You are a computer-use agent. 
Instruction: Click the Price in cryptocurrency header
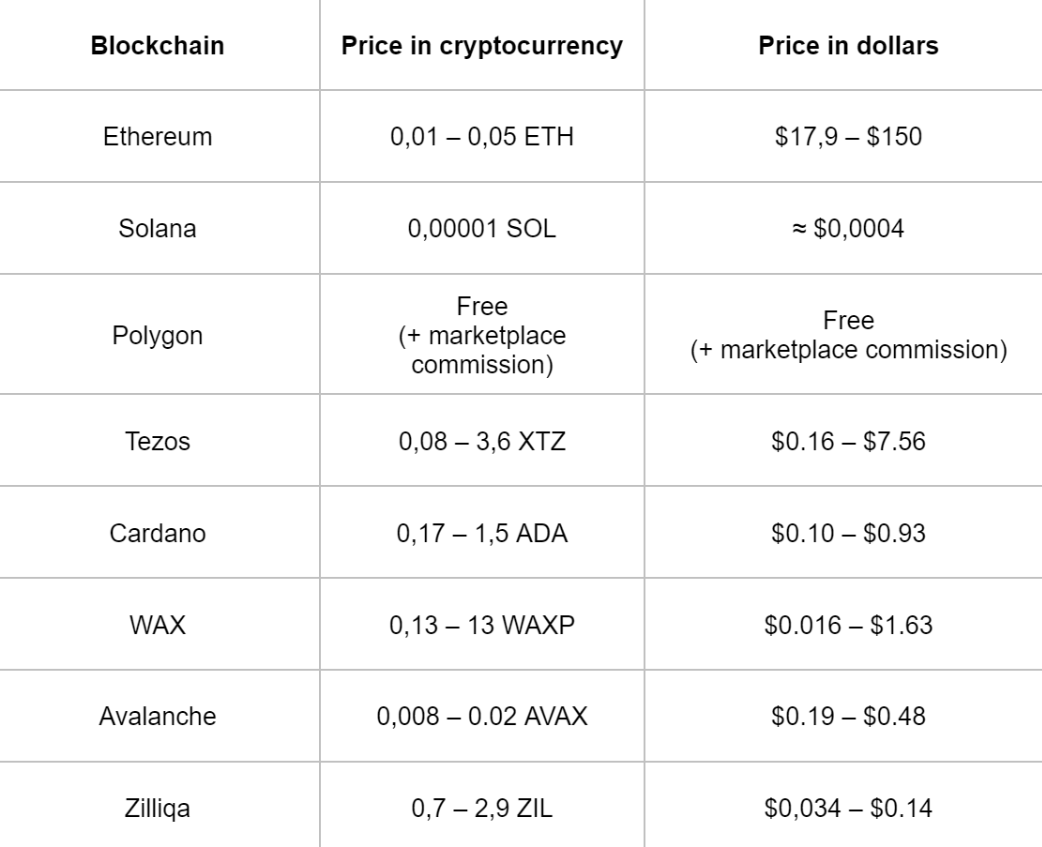click(x=482, y=47)
